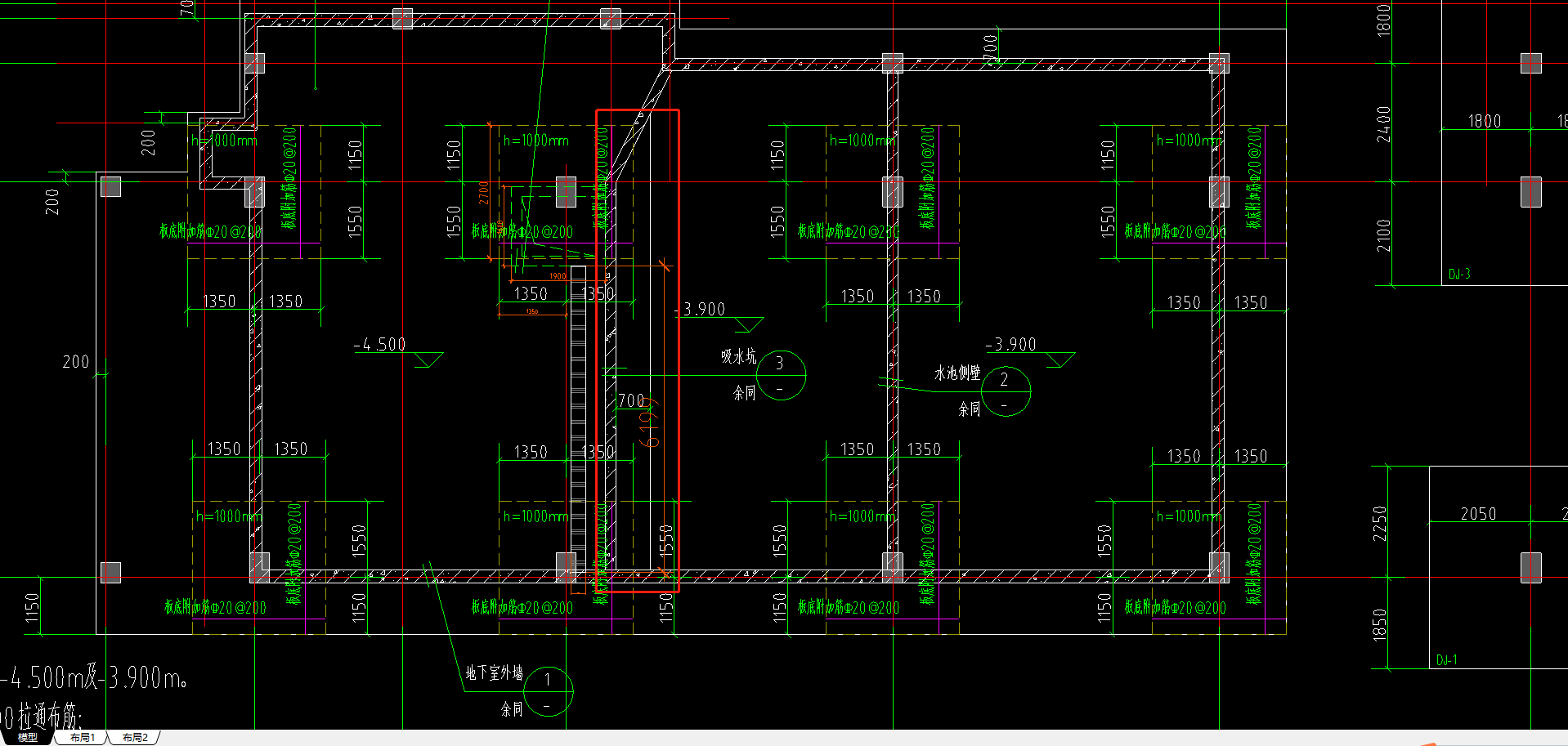Select the orange 1900 dimension text

558,276
